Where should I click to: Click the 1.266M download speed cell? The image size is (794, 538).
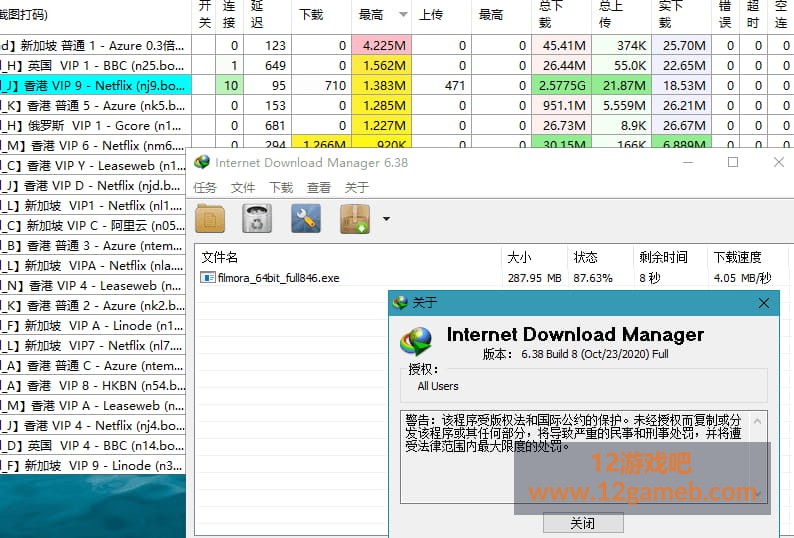pyautogui.click(x=321, y=143)
